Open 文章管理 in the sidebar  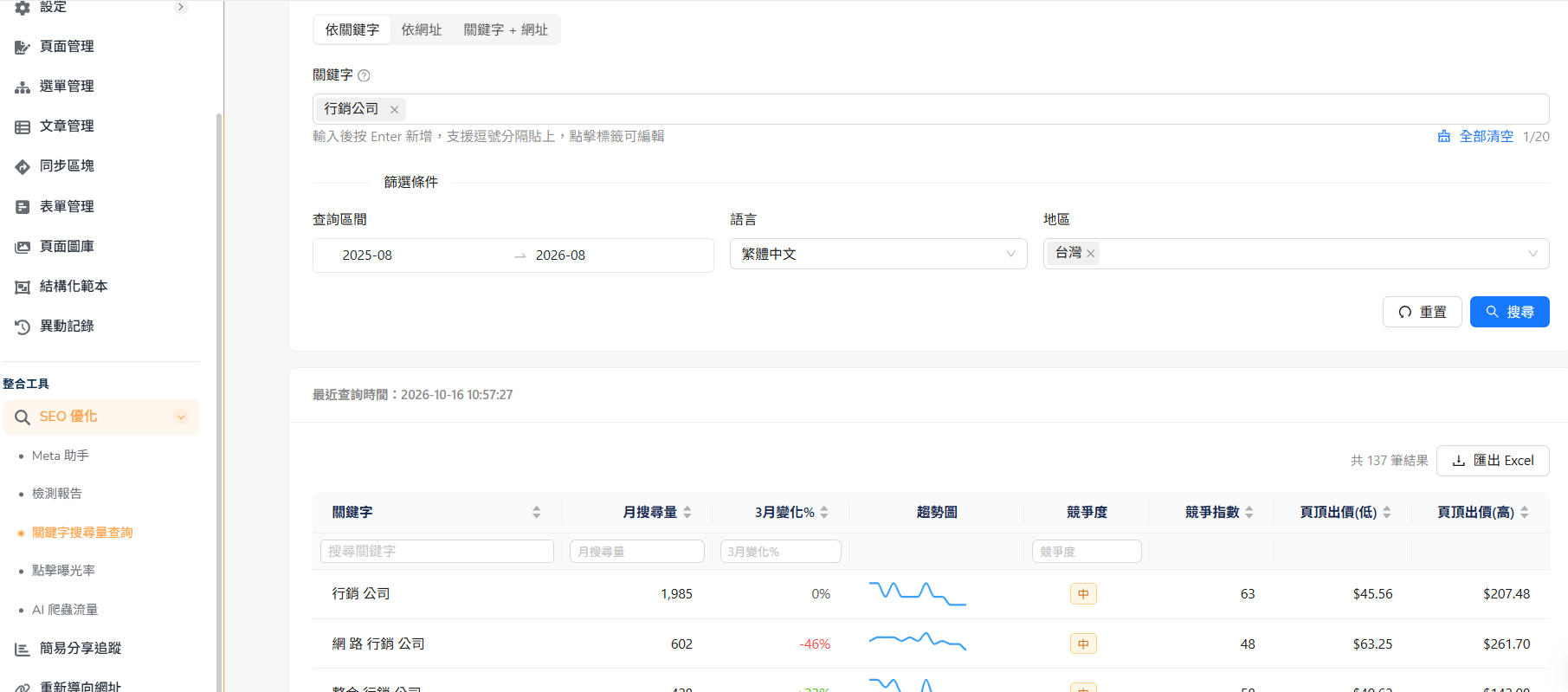click(67, 126)
